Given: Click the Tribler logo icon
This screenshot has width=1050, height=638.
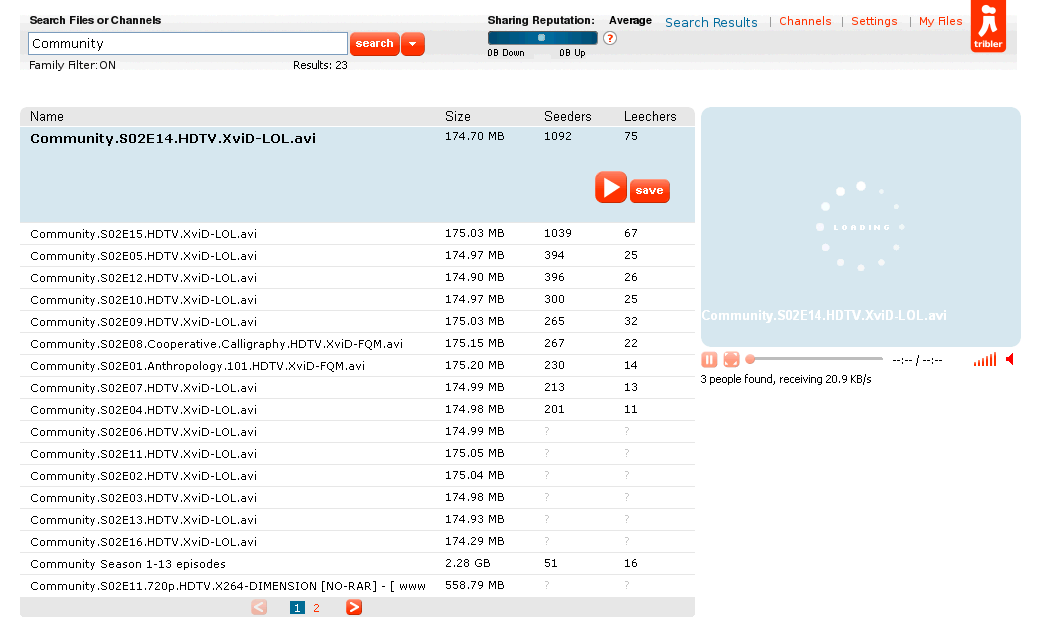Looking at the screenshot, I should click(988, 26).
